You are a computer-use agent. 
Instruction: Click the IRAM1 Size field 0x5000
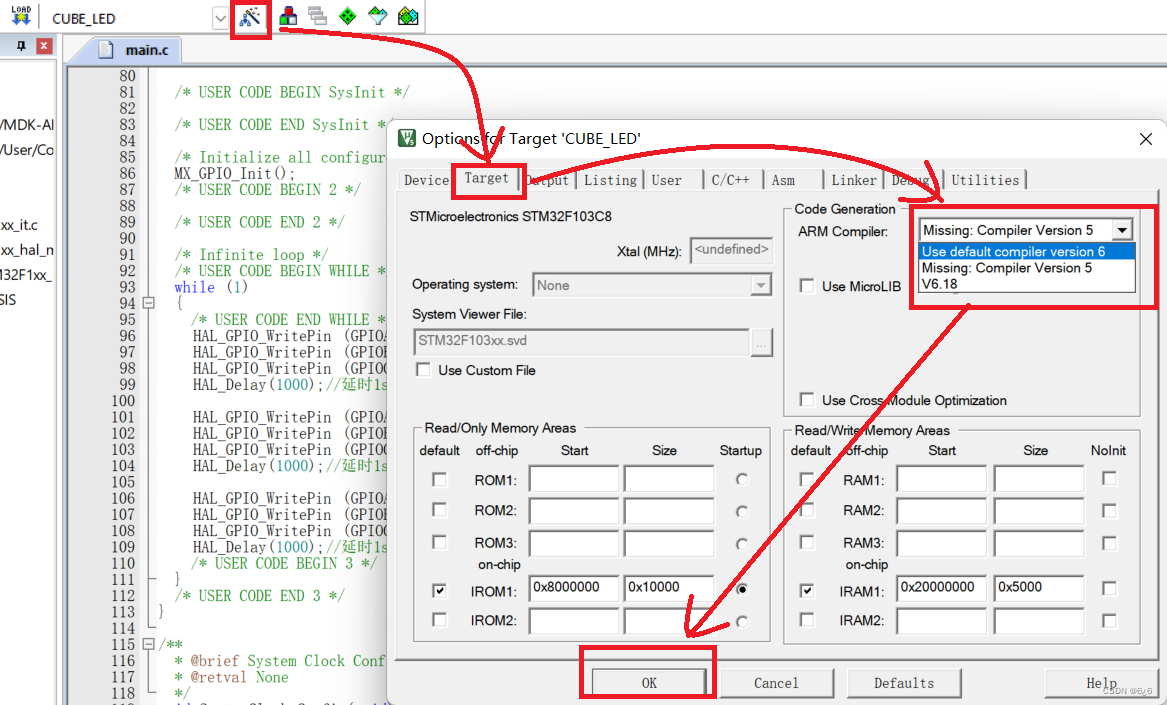pyautogui.click(x=1038, y=587)
